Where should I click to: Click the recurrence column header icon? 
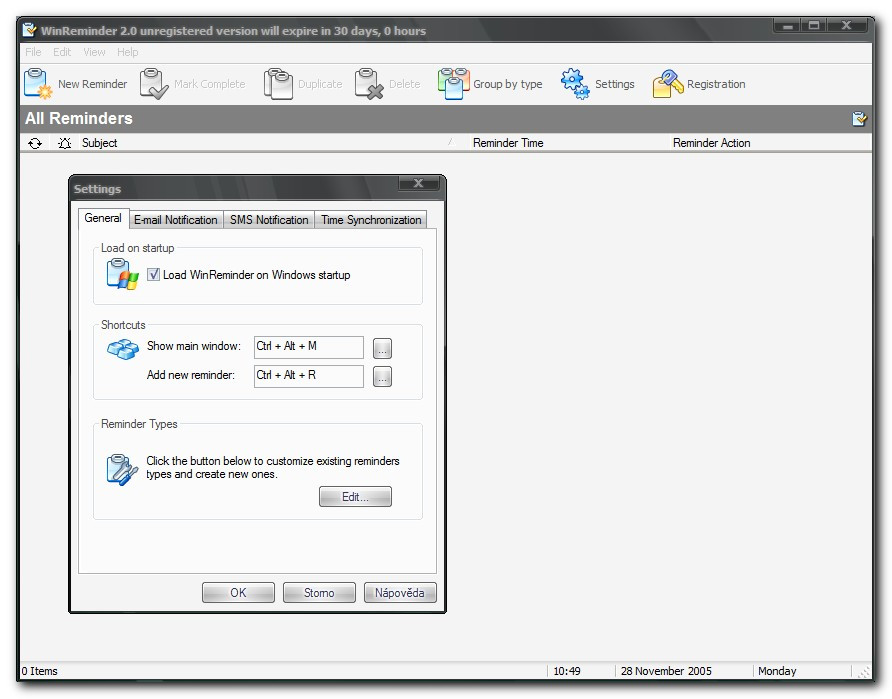point(35,143)
